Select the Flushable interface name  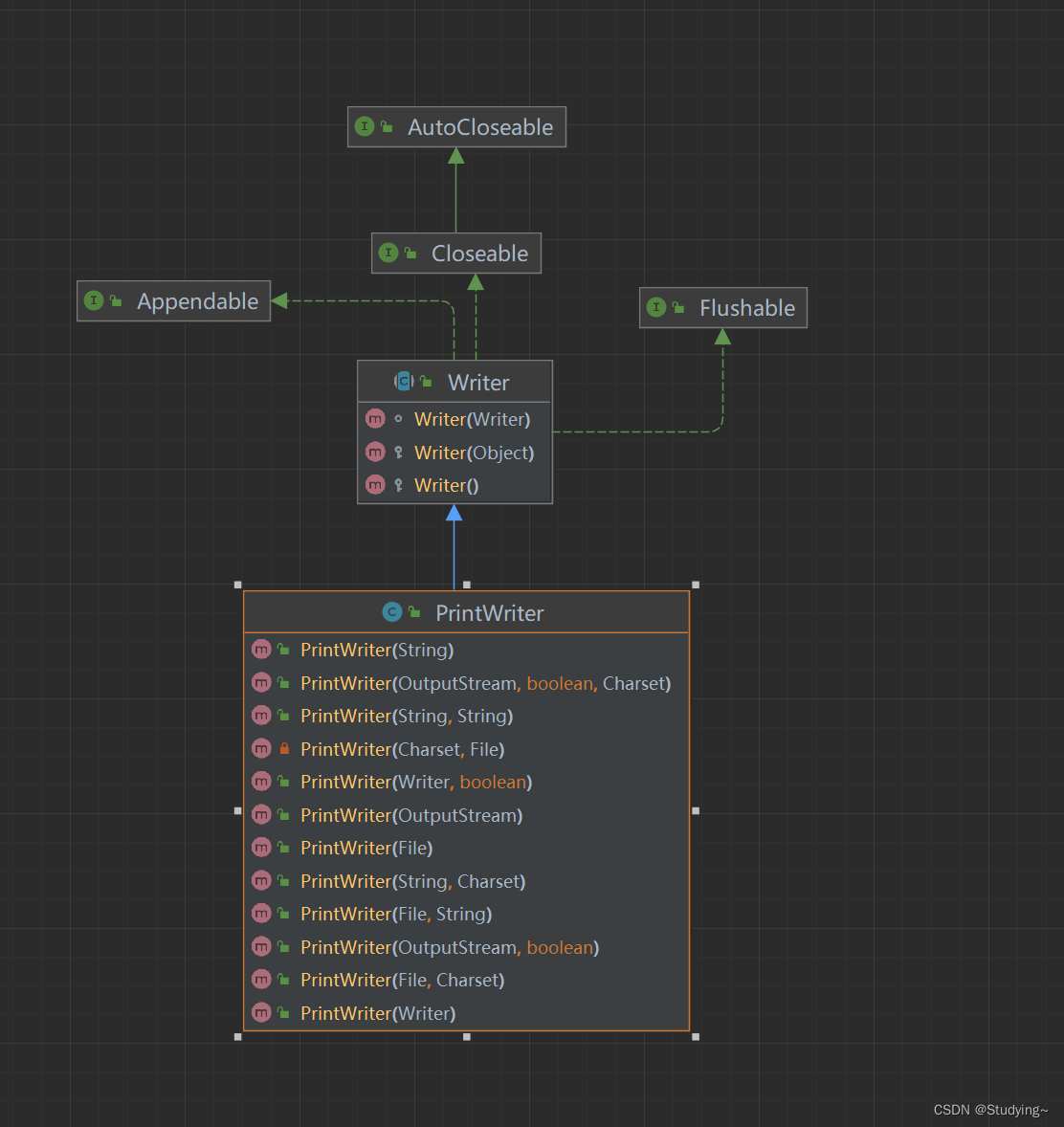(x=747, y=308)
